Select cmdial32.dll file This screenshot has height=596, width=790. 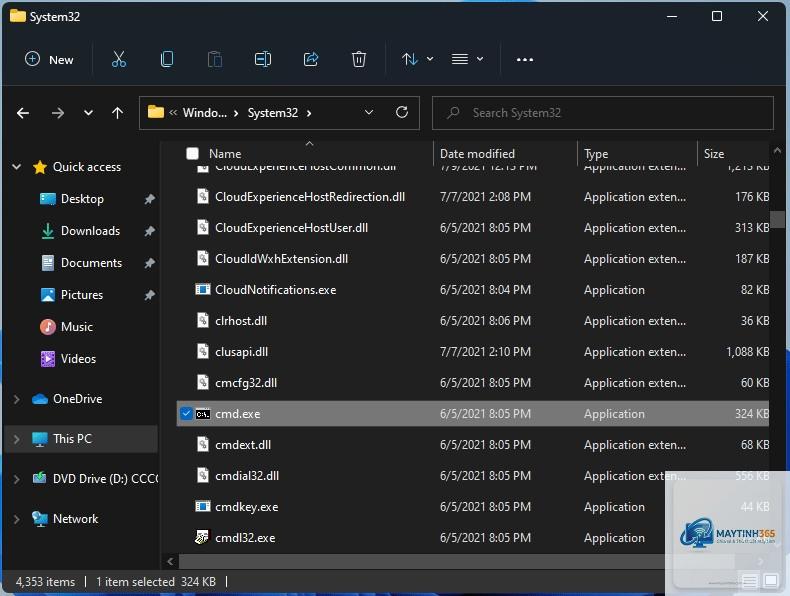247,476
